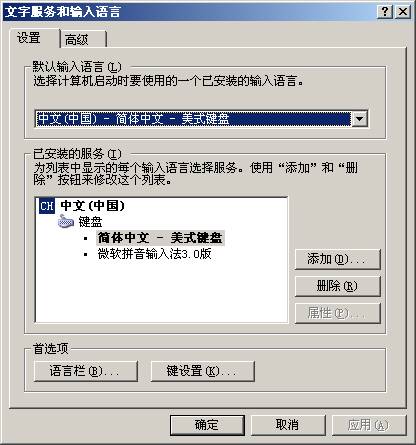Open 键设置(K)... dialog
Viewport: 416px width, 445px height.
pyautogui.click(x=203, y=371)
